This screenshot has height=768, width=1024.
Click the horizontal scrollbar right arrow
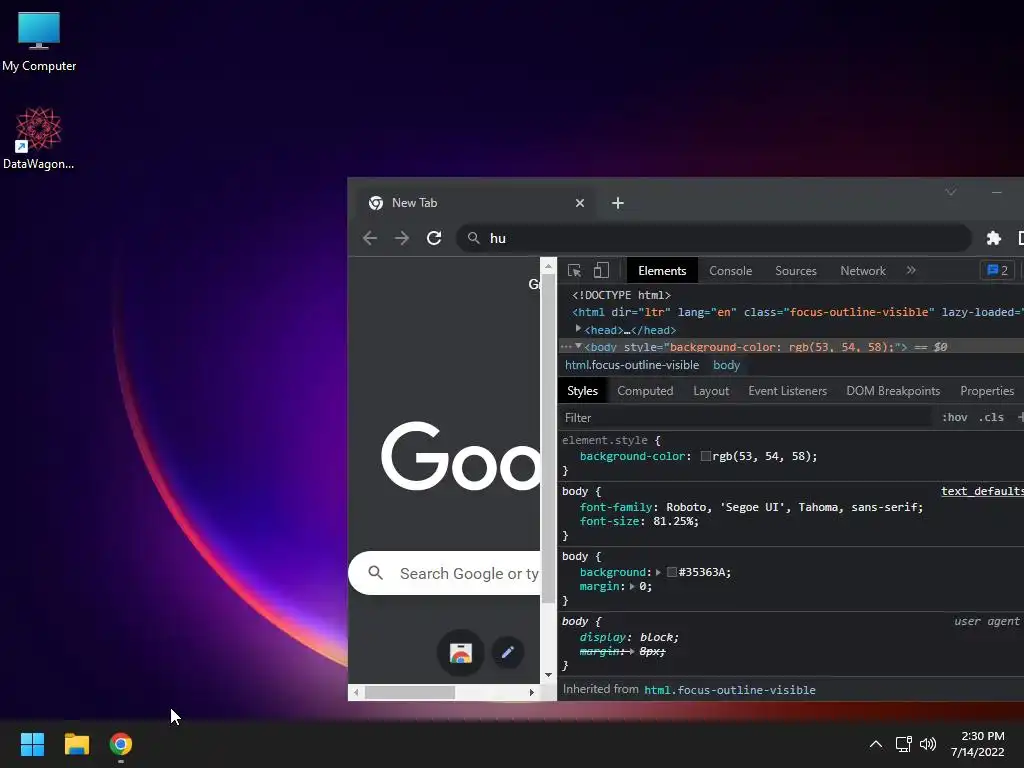point(532,692)
